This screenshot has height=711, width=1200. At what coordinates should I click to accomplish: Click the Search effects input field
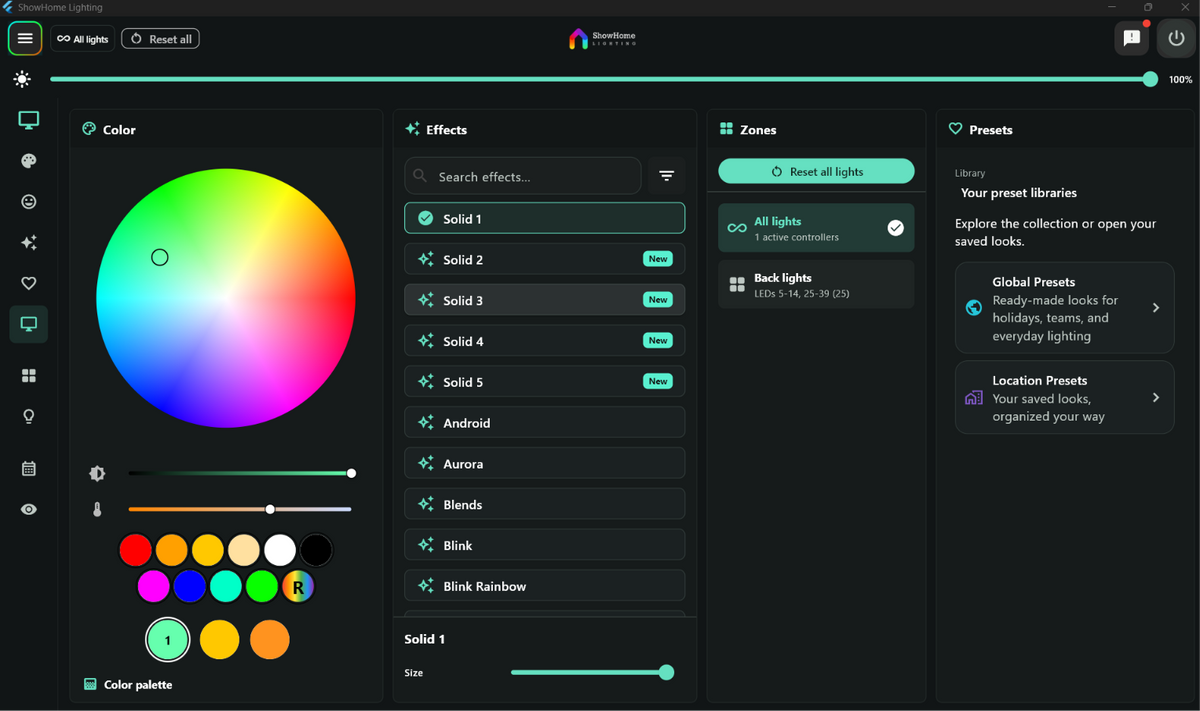(523, 176)
